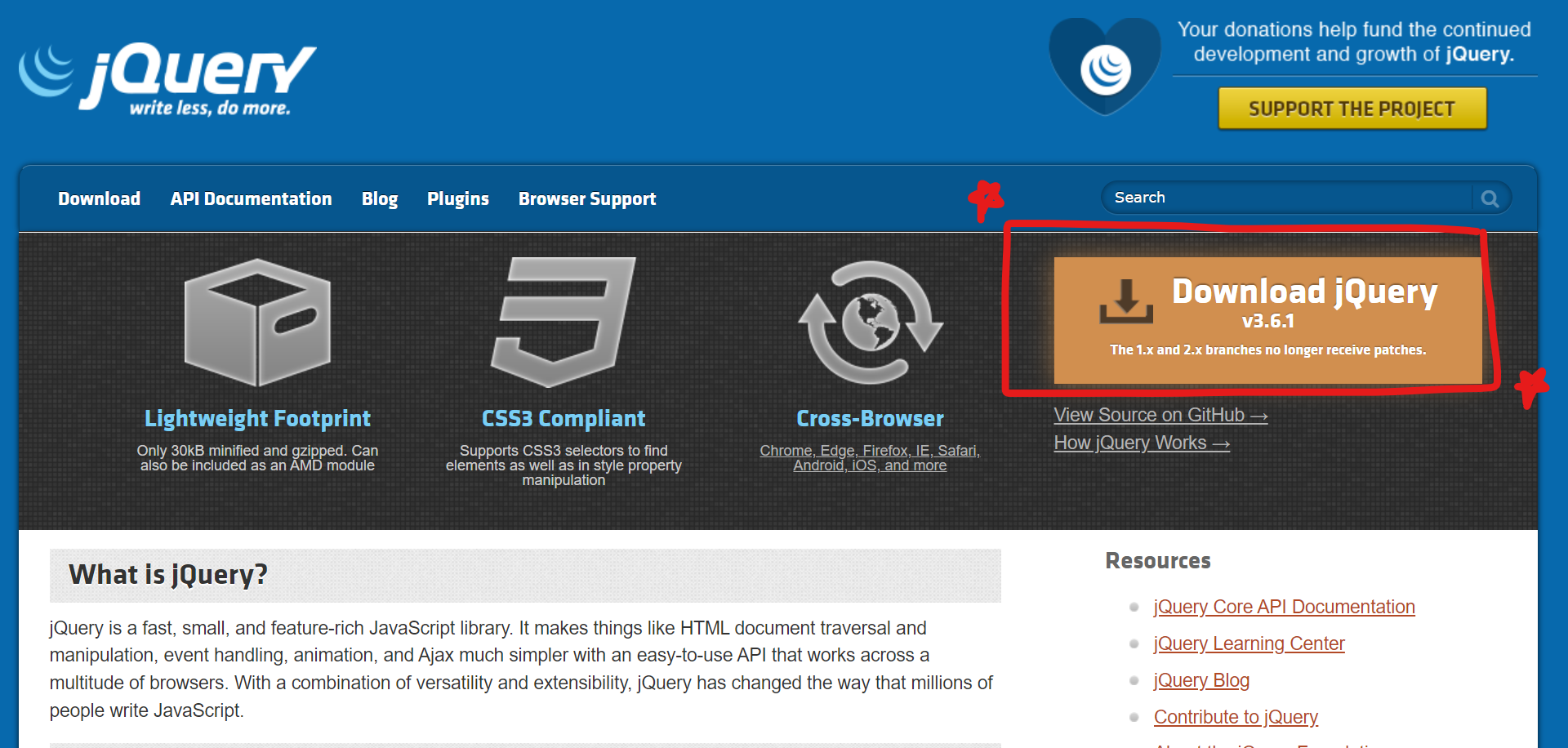Click the download arrow icon on orange button
This screenshot has width=1568, height=748.
click(1126, 301)
